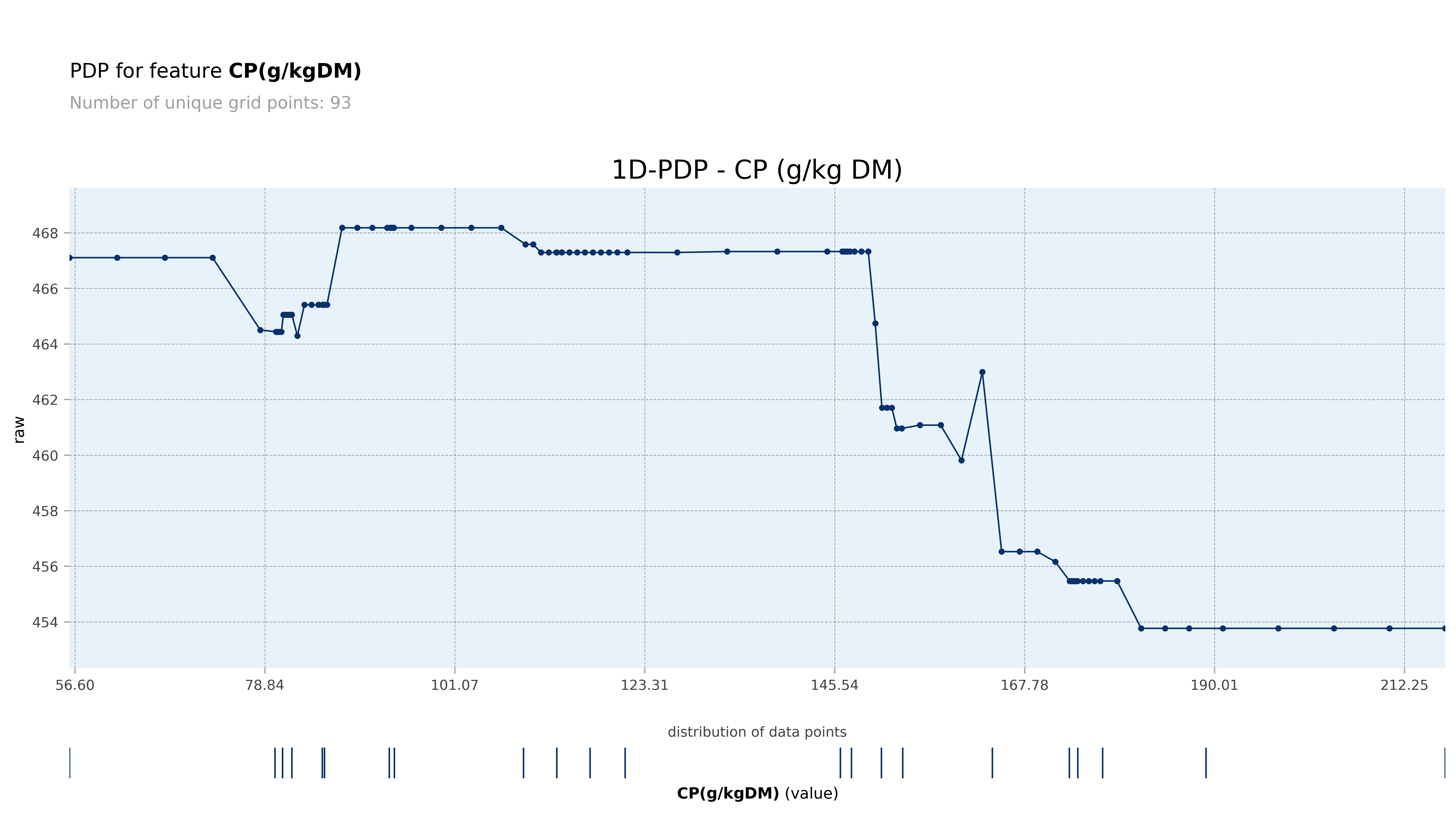Viewport: 1456px width, 813px height.
Task: Click the 167.78 x-axis tick label
Action: click(x=1024, y=685)
